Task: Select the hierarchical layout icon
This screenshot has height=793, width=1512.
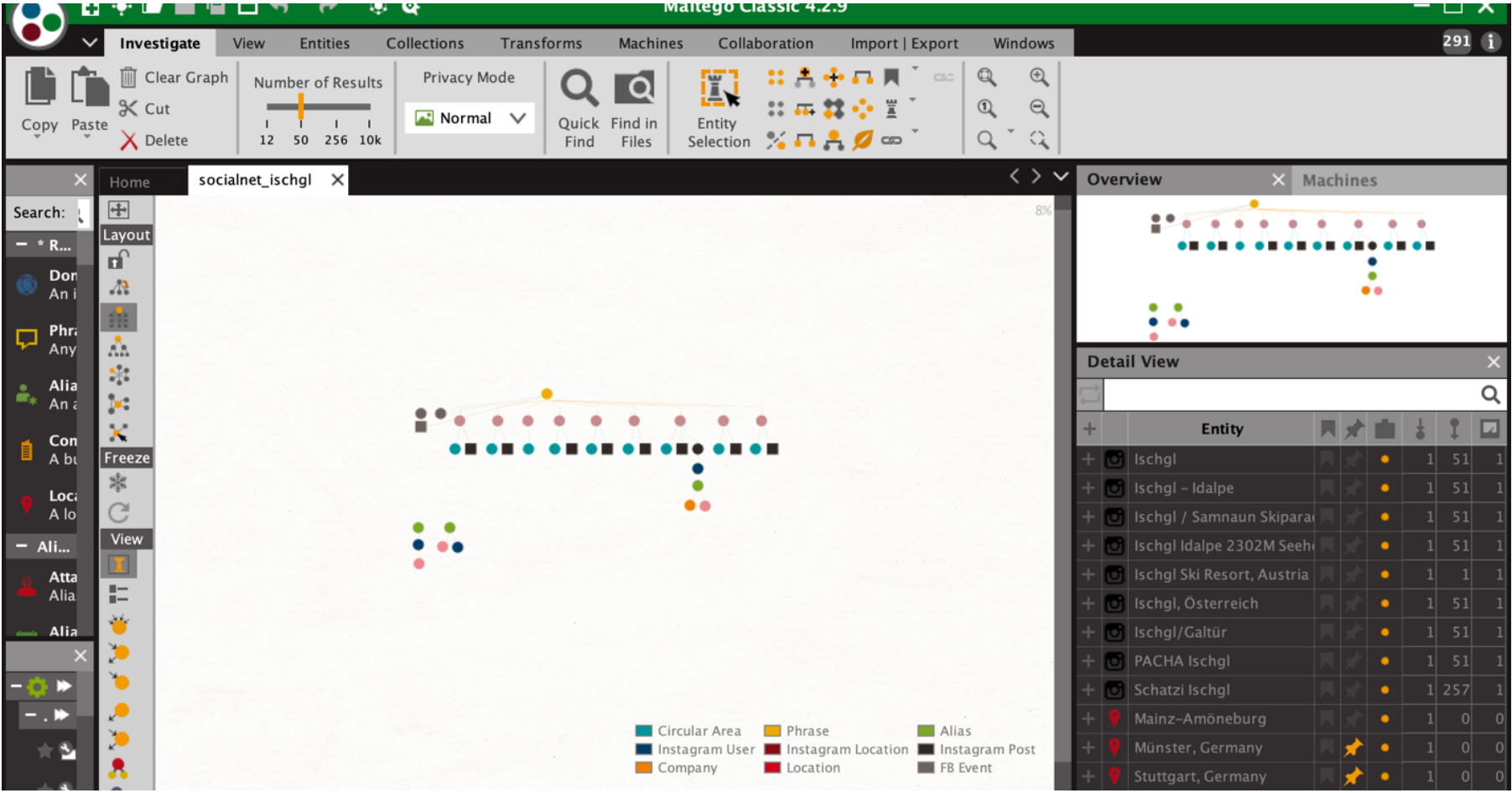Action: click(119, 347)
